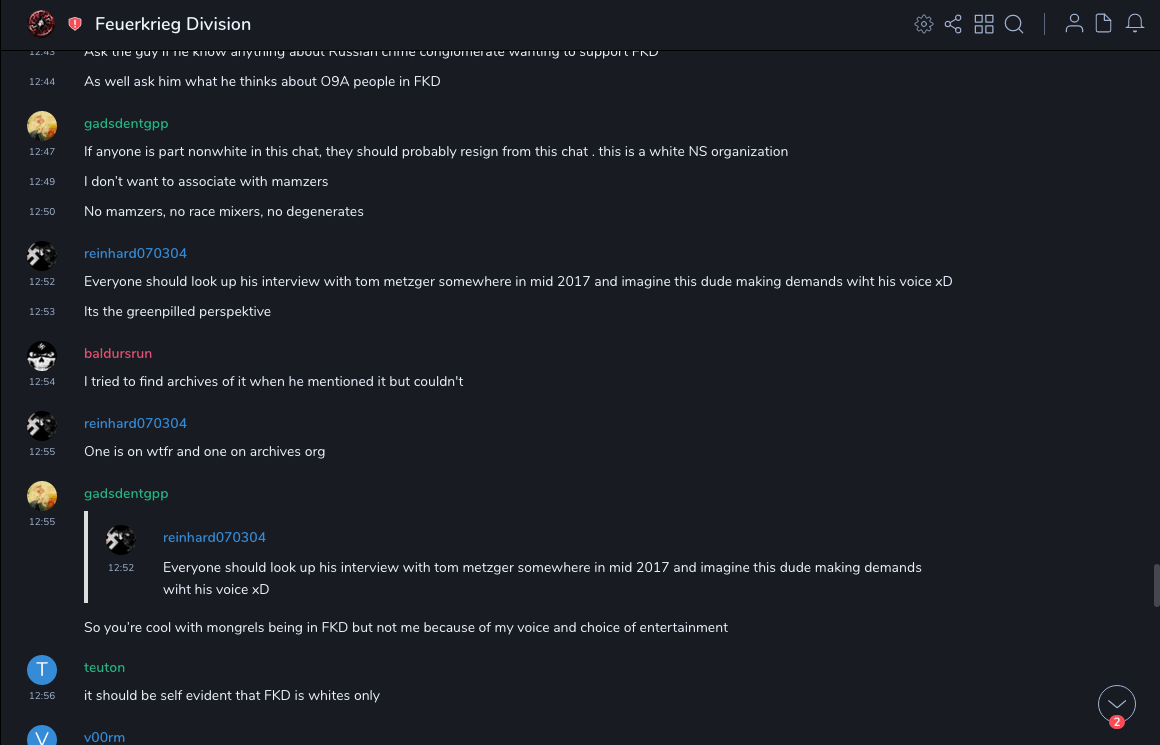Click the Feuerkrieg Division channel title

coord(173,24)
